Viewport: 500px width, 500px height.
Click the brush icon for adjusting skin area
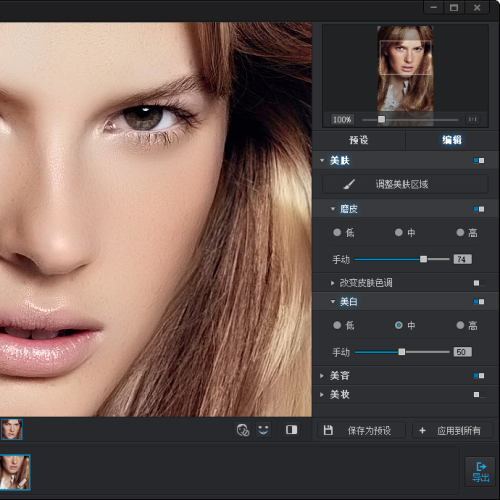click(349, 184)
